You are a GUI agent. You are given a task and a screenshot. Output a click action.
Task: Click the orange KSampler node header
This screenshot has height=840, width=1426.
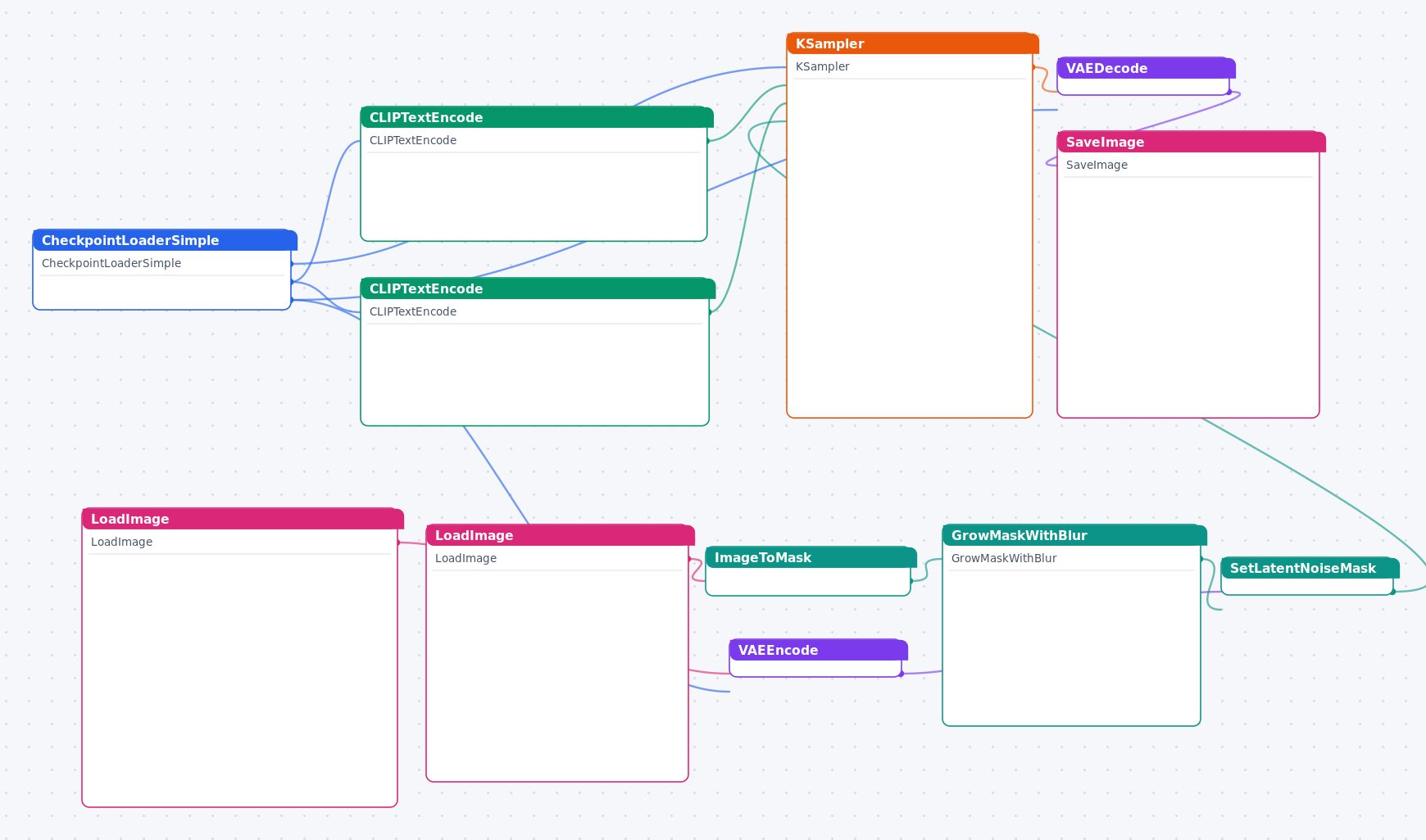coord(912,43)
